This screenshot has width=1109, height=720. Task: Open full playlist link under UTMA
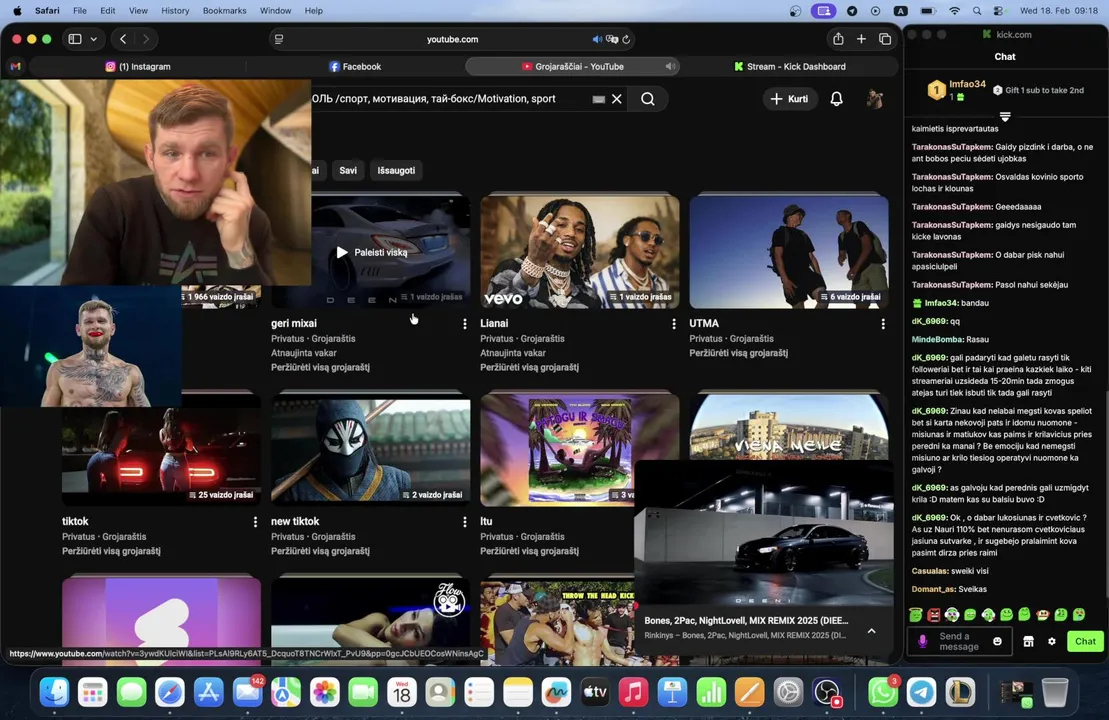click(738, 353)
